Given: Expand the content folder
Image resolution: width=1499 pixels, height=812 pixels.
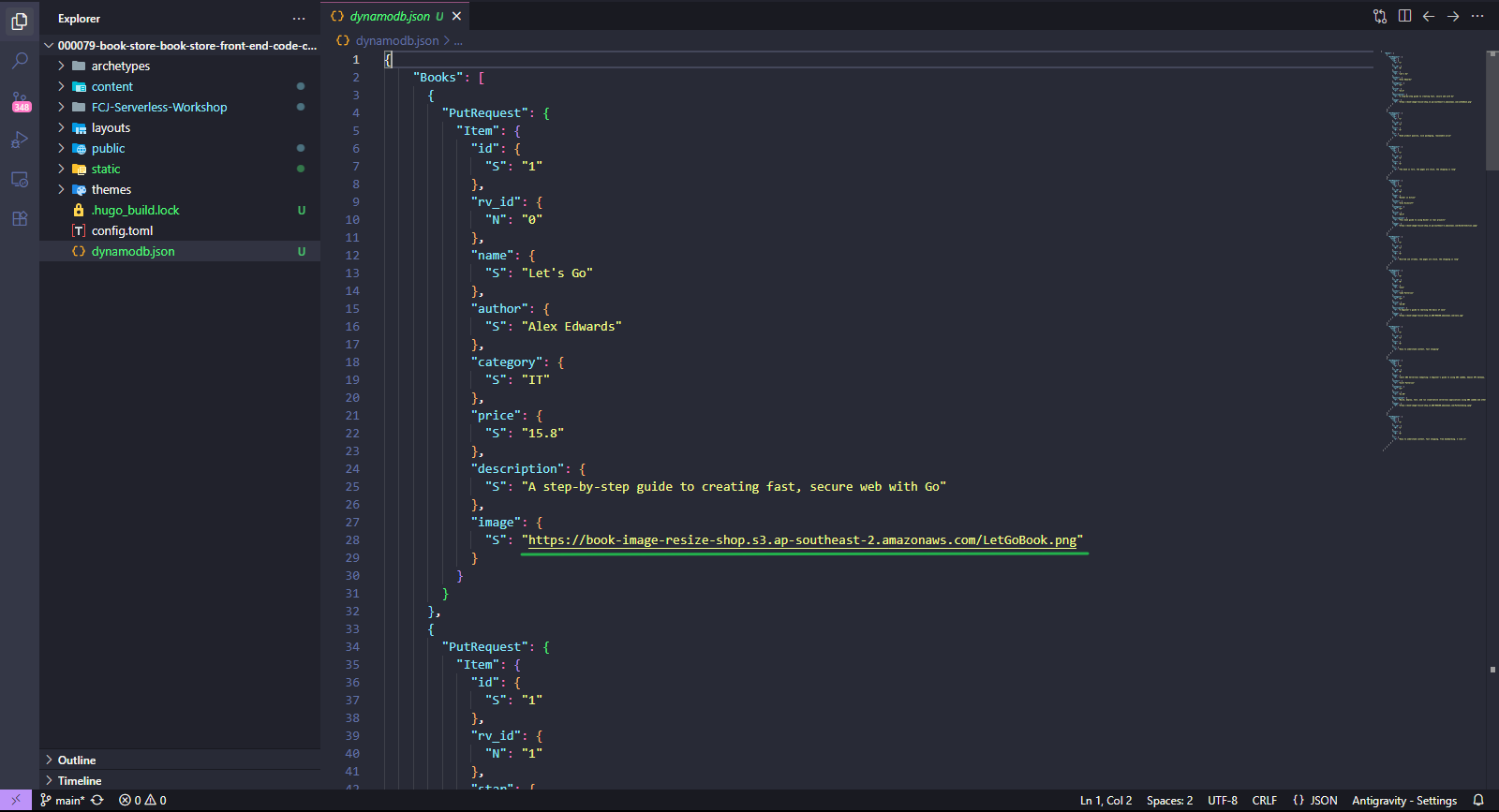Looking at the screenshot, I should (180, 86).
